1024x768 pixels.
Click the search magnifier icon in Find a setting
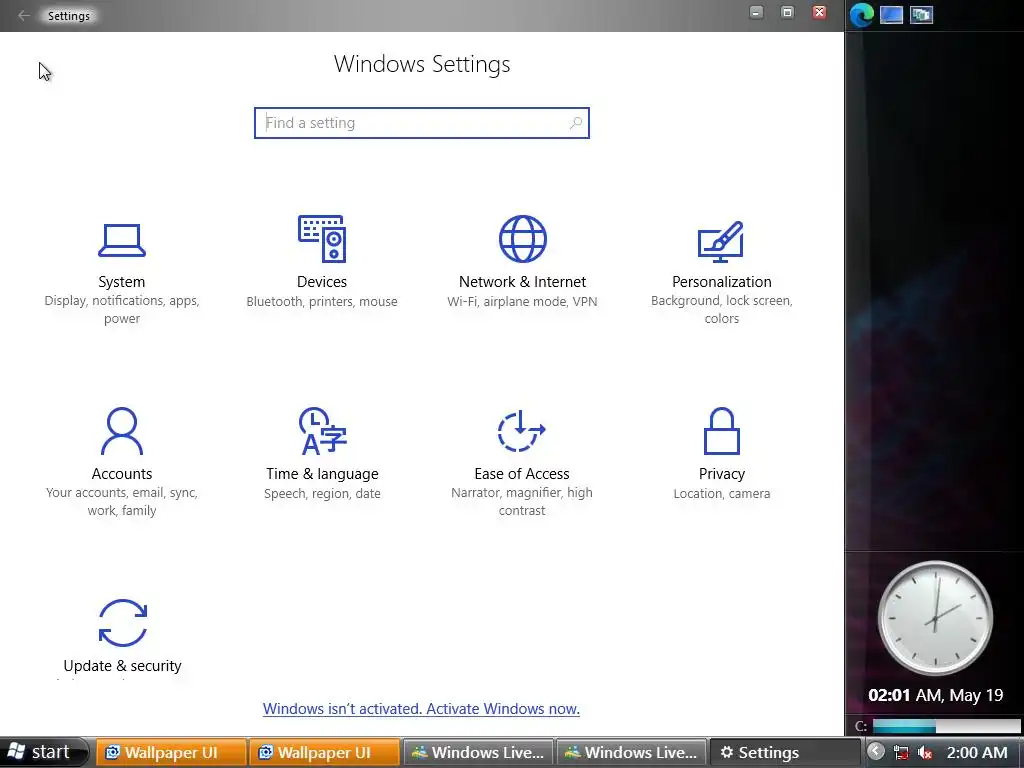pos(575,123)
